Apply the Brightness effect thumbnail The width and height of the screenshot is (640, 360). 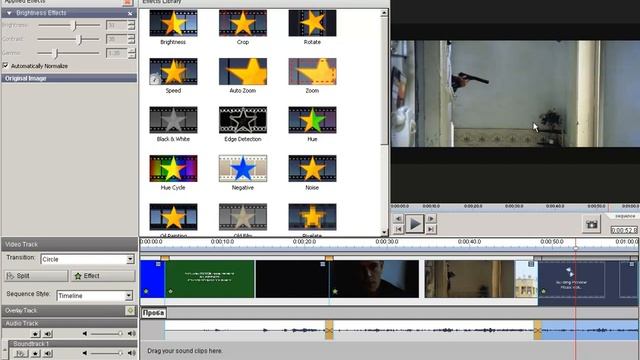[173, 23]
